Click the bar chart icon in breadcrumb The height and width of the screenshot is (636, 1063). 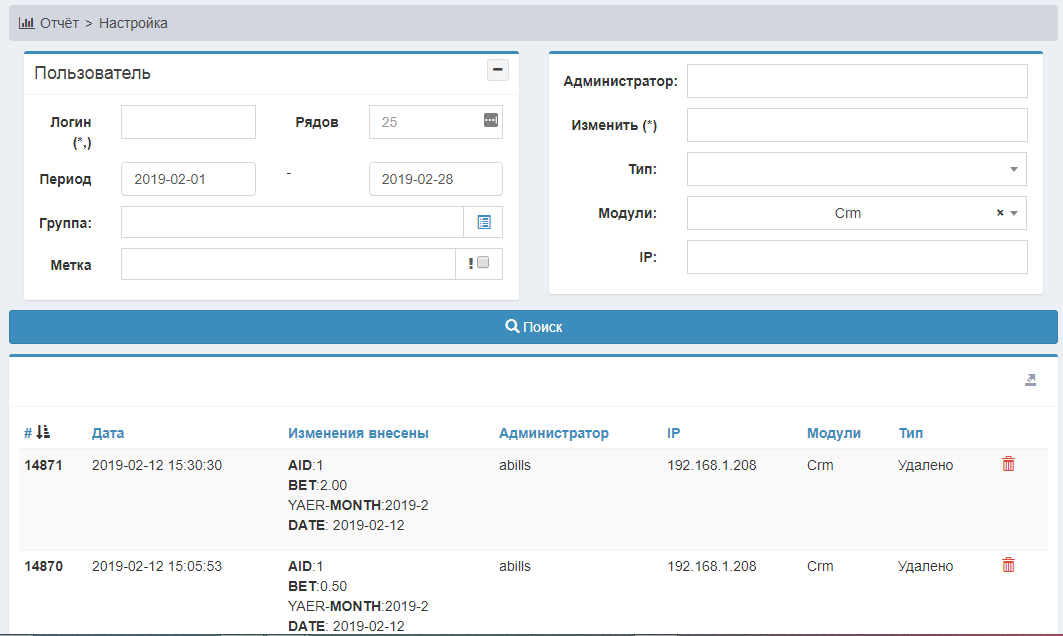pos(27,23)
